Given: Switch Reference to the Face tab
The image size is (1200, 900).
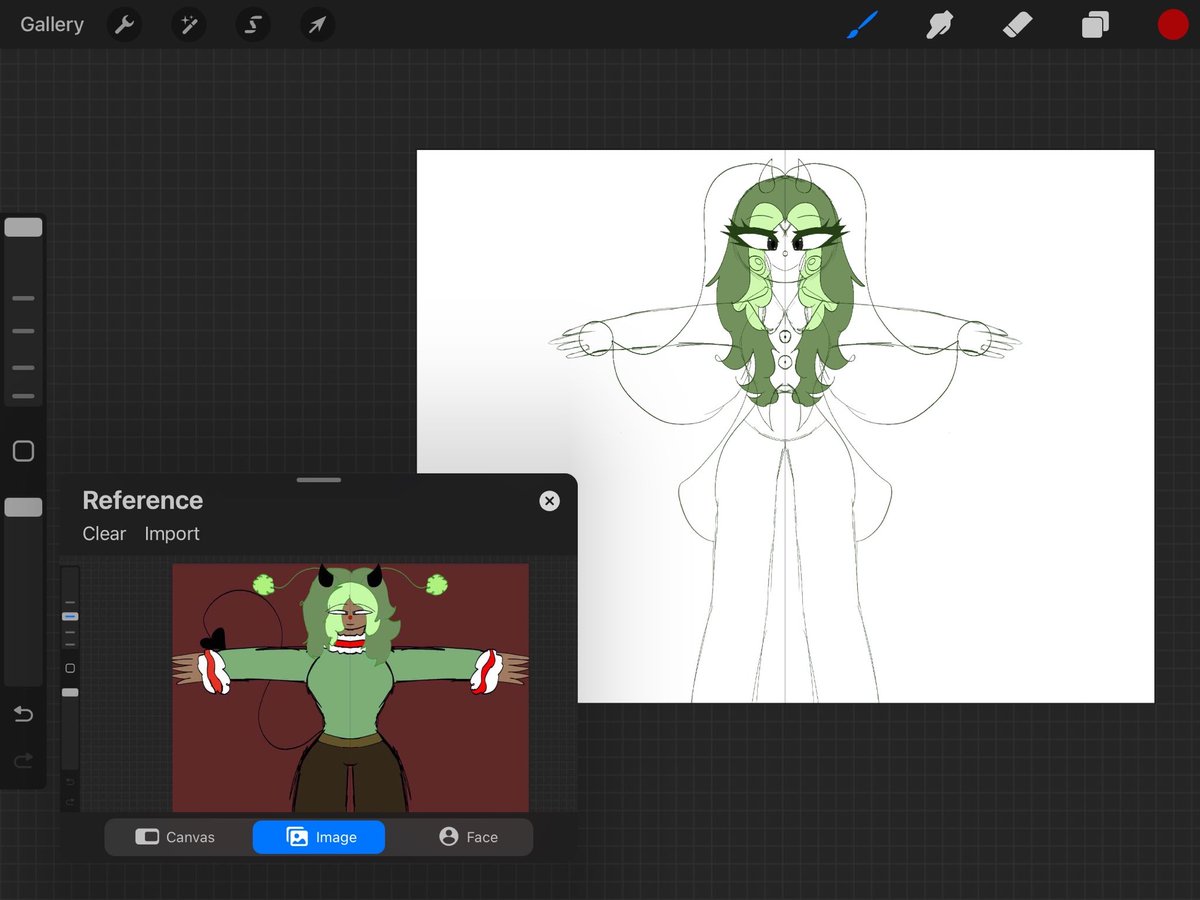Looking at the screenshot, I should coord(467,837).
